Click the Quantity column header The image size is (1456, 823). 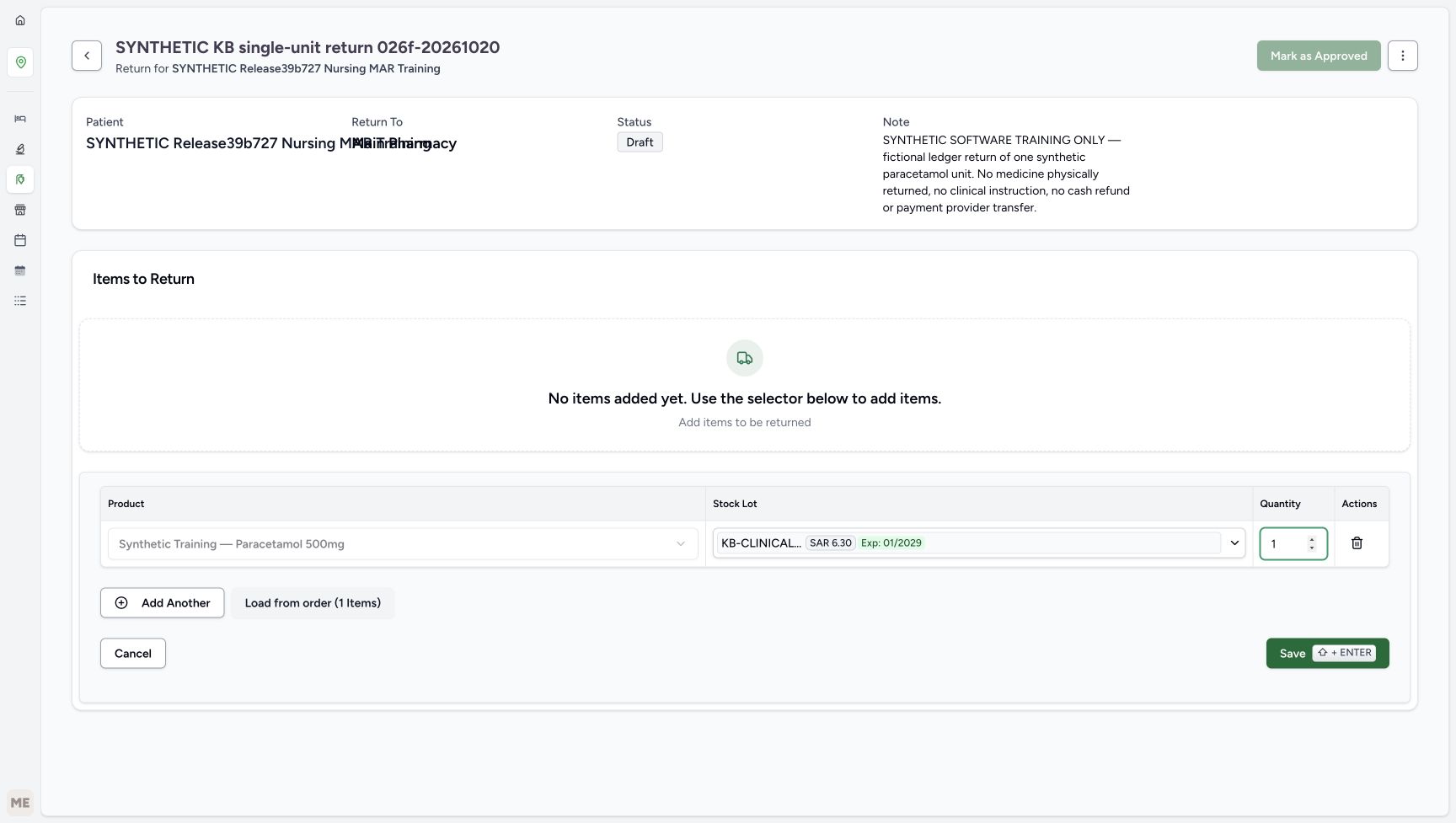point(1280,504)
